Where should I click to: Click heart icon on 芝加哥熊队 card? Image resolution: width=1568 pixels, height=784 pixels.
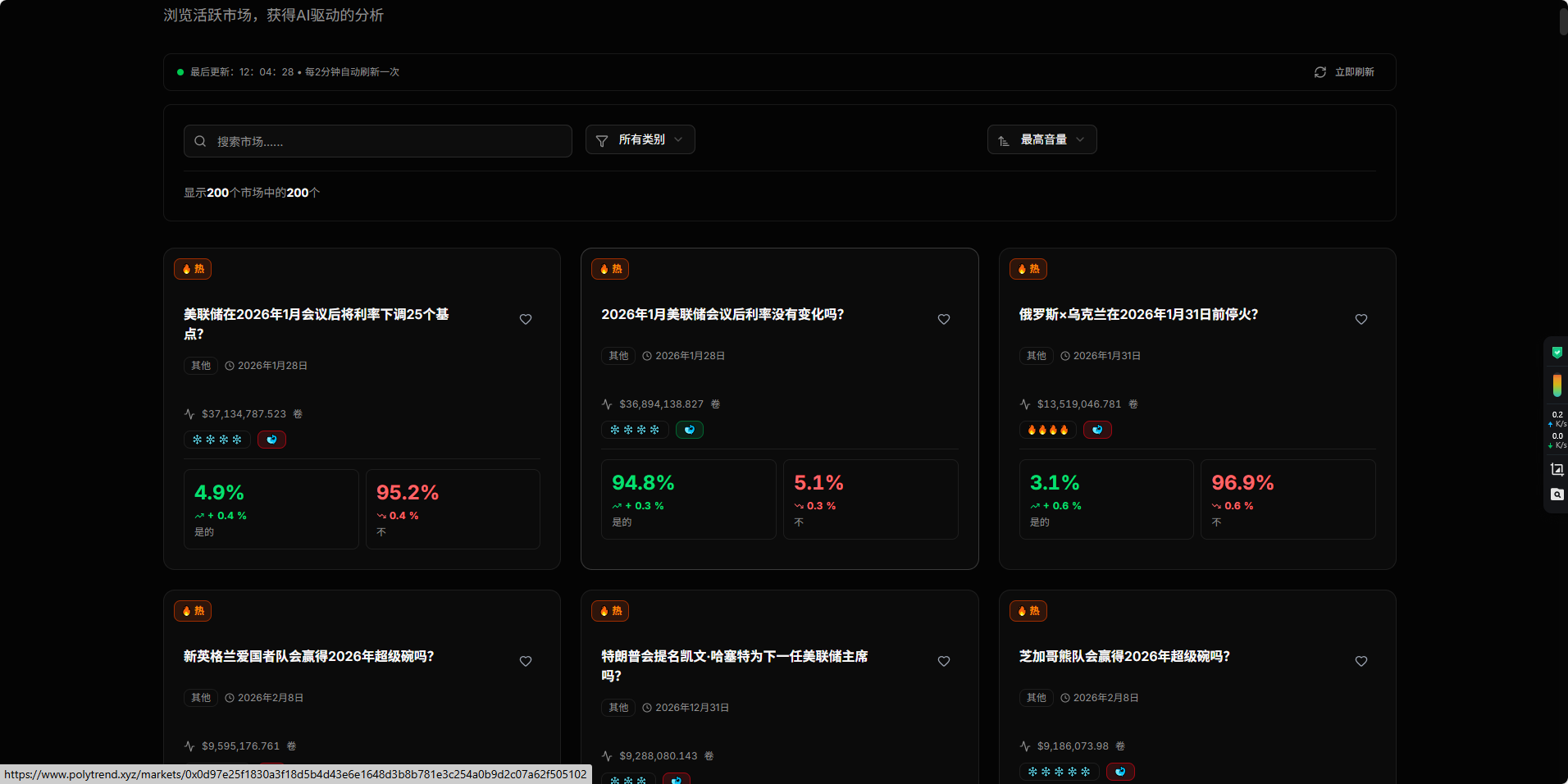1361,661
